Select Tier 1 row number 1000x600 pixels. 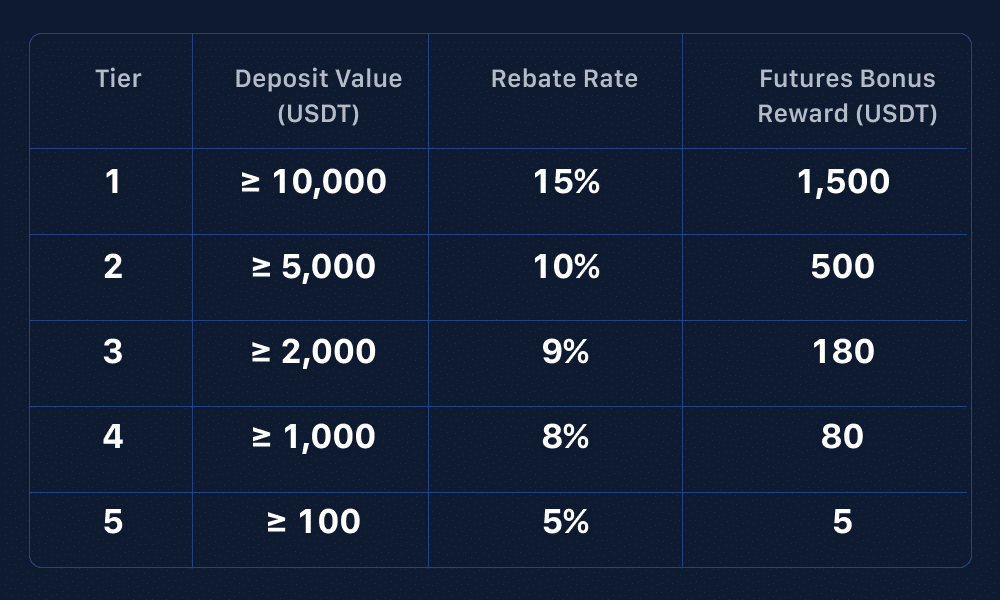(x=112, y=181)
